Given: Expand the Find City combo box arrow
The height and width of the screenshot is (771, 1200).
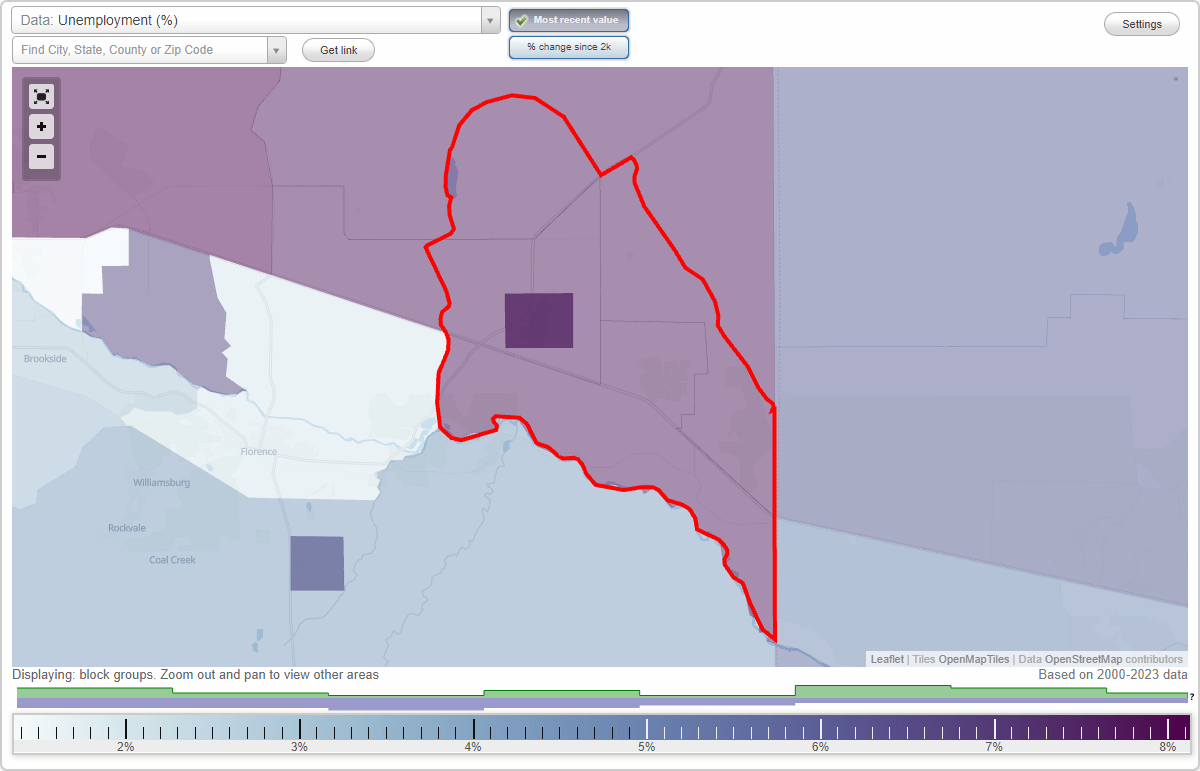Looking at the screenshot, I should coord(277,48).
